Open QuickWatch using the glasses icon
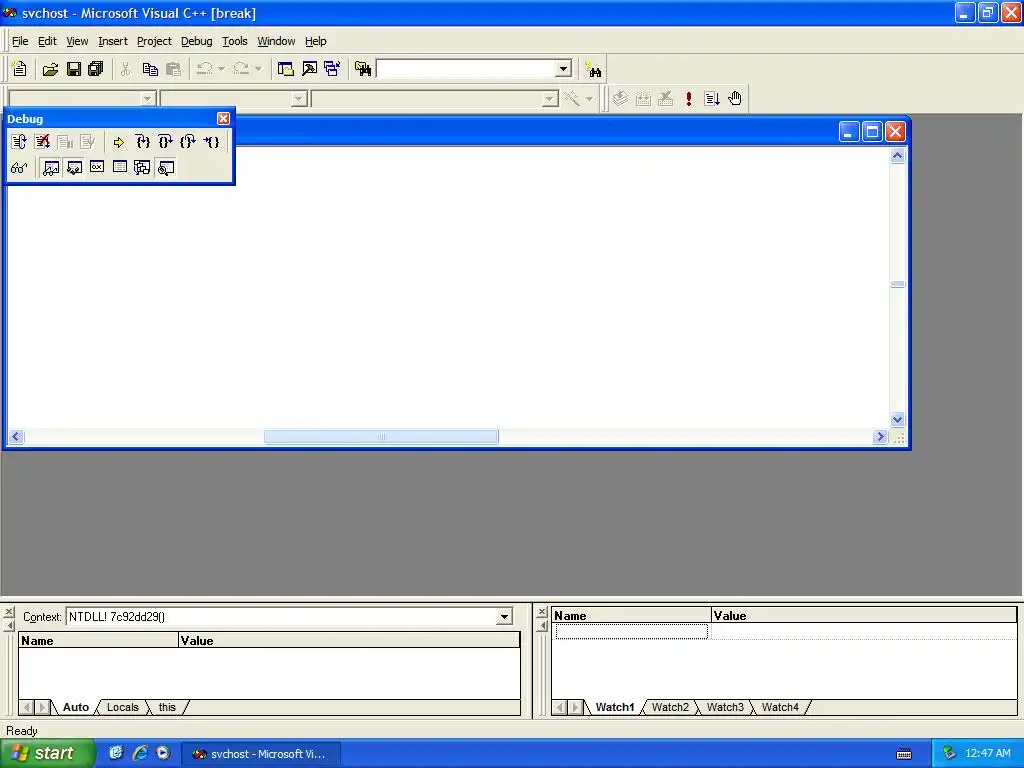 click(19, 168)
